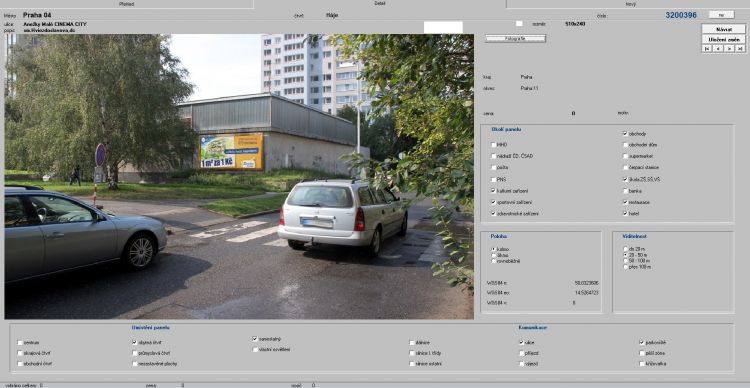The height and width of the screenshot is (388, 750).
Task: Uncheck škola ZŠ, SŠ, VŠ
Action: [625, 179]
